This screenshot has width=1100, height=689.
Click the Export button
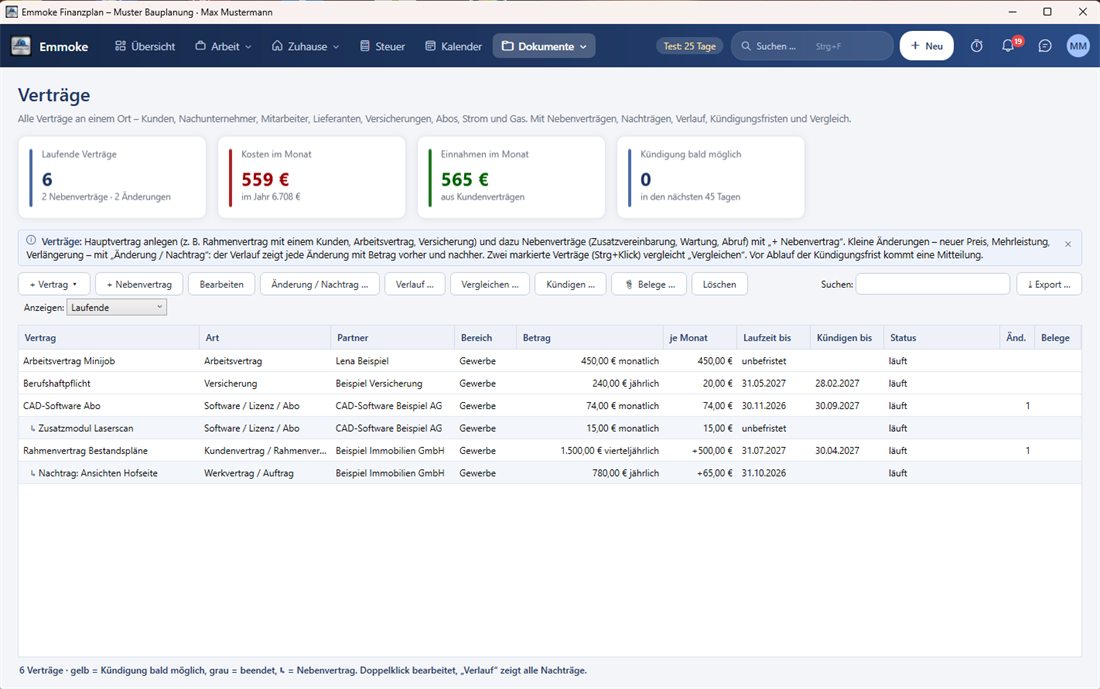(x=1049, y=284)
